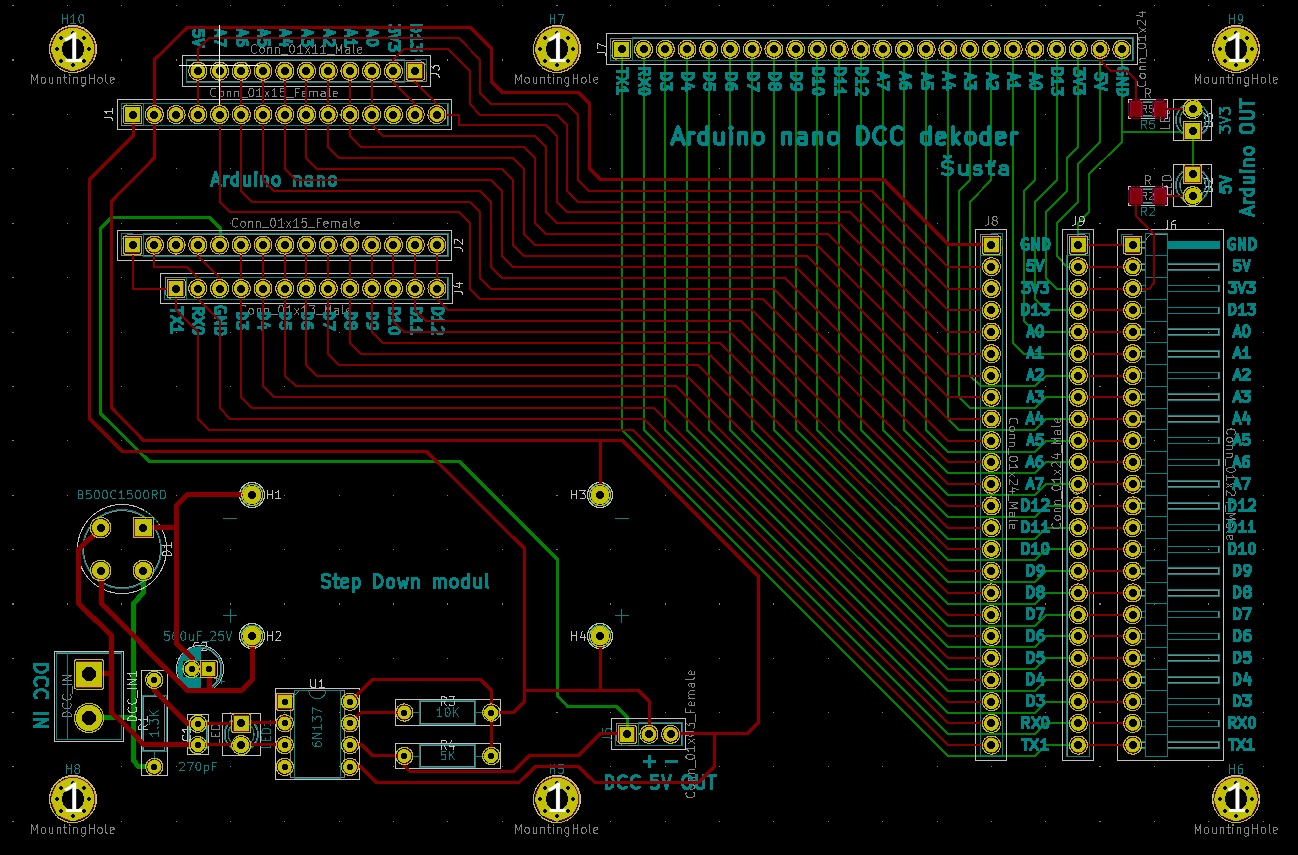1298x855 pixels.
Task: Click the first pad of connector J7
Action: 622,49
